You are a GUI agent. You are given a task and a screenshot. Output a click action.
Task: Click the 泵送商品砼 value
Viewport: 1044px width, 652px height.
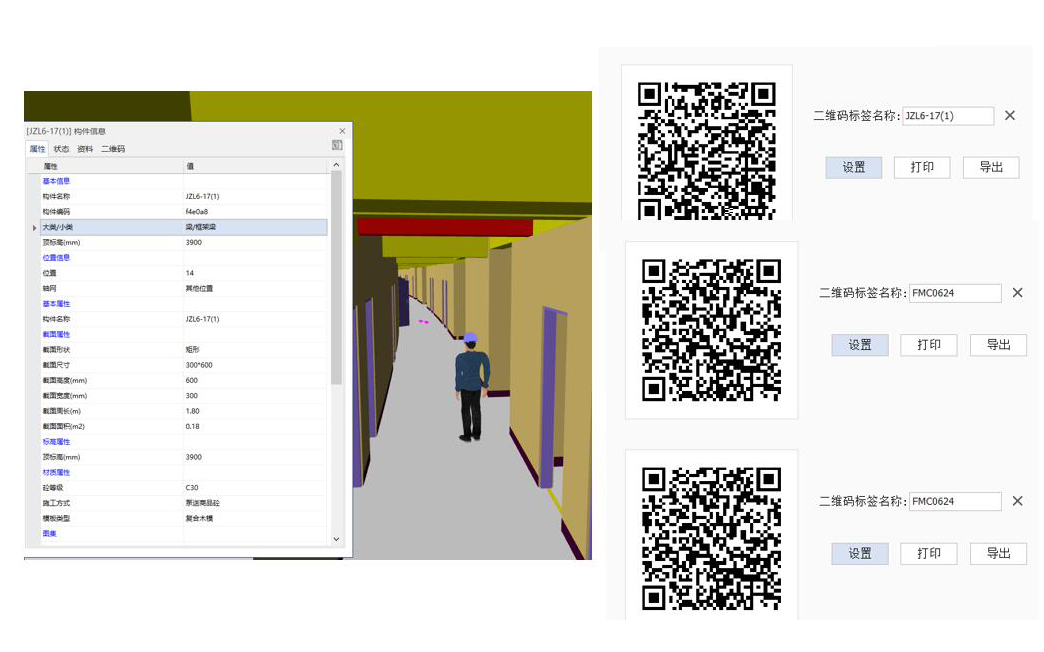coord(202,503)
